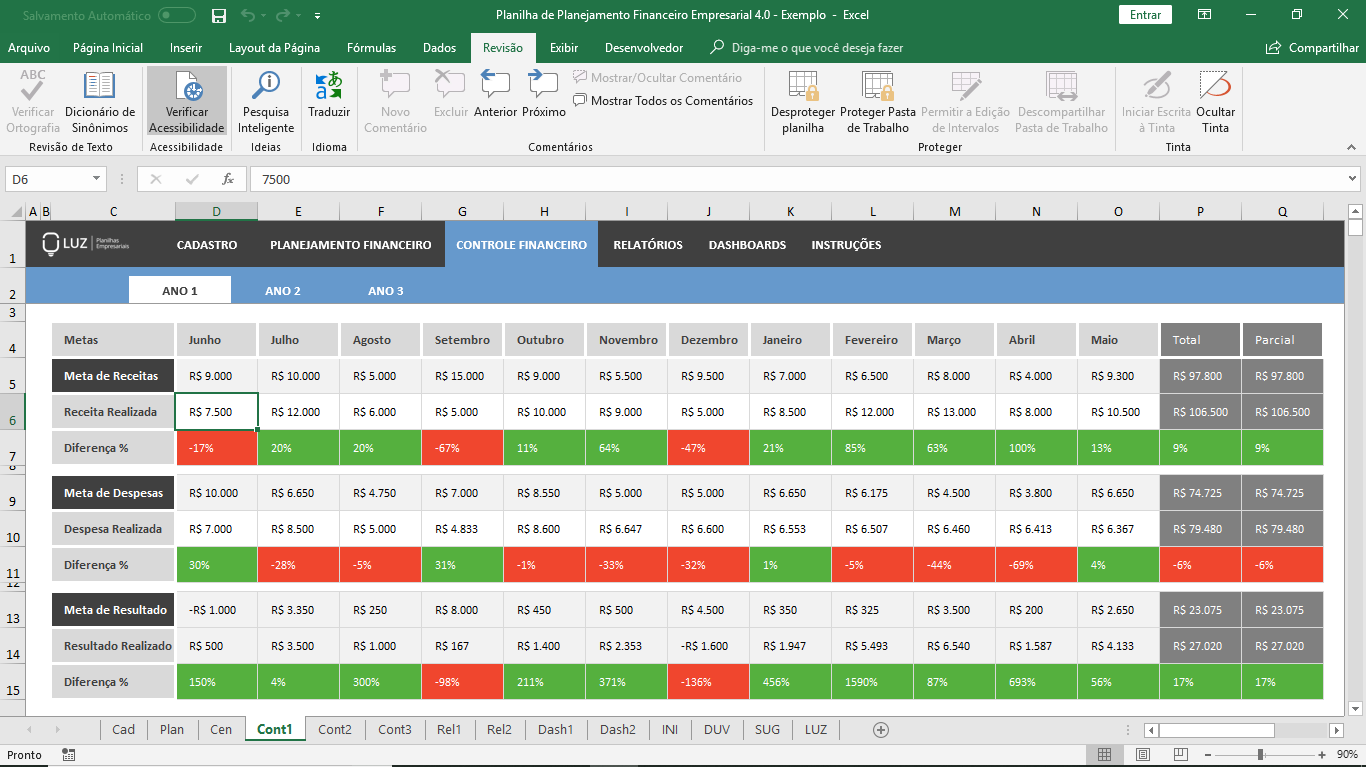1366x767 pixels.
Task: Click the Entrar sign-in button
Action: [1145, 15]
